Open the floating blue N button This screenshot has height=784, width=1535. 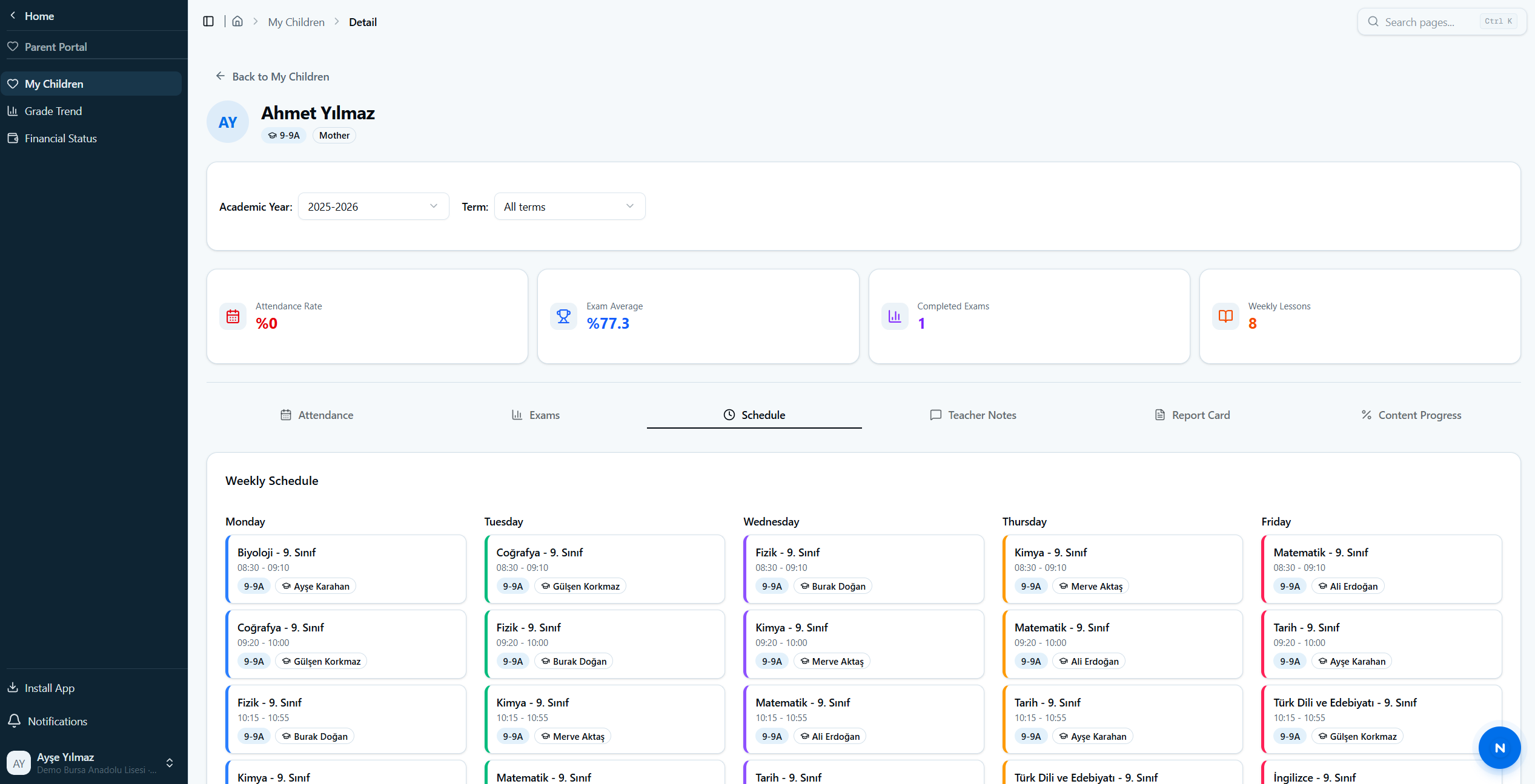(x=1499, y=748)
